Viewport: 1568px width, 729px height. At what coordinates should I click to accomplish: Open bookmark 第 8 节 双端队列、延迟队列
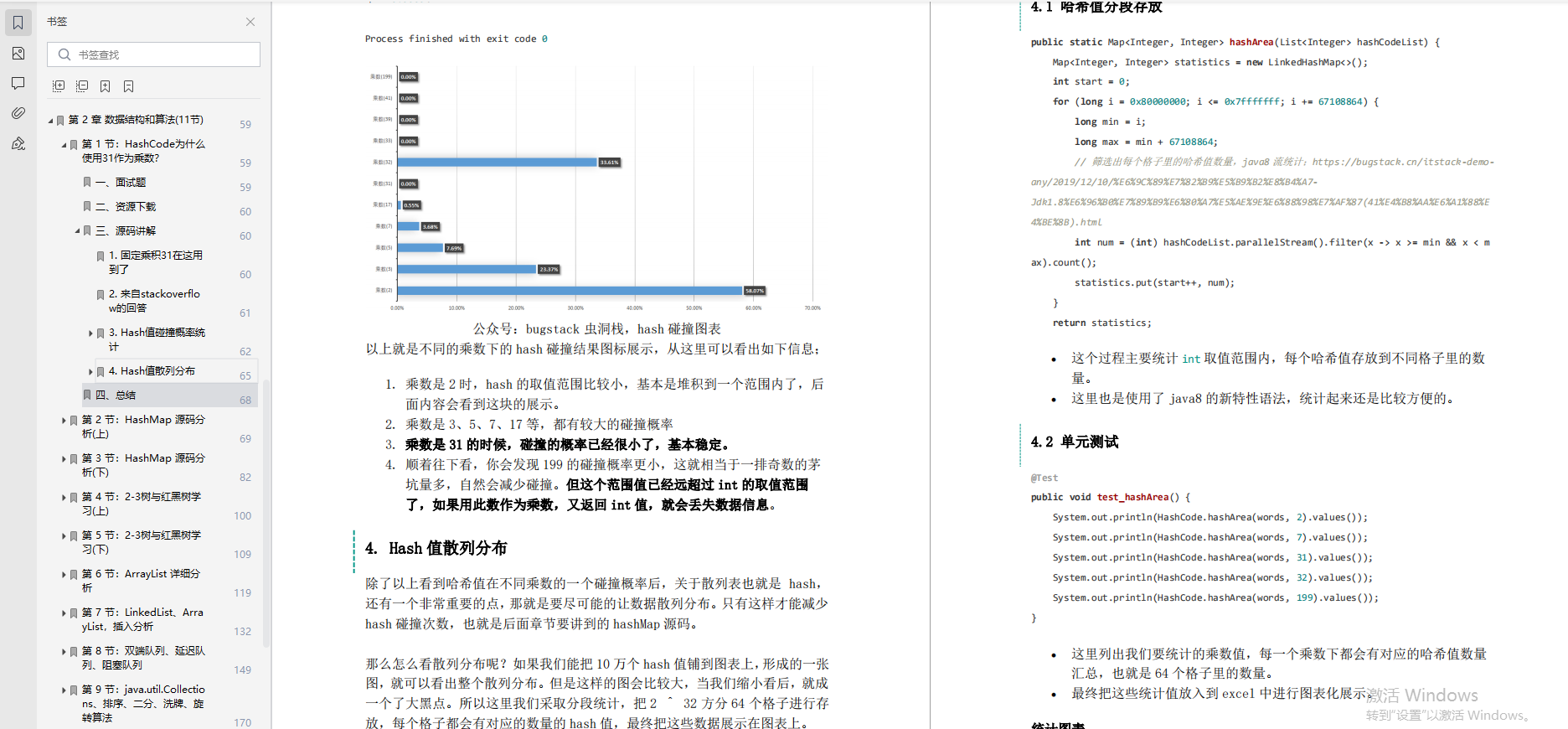(x=143, y=658)
